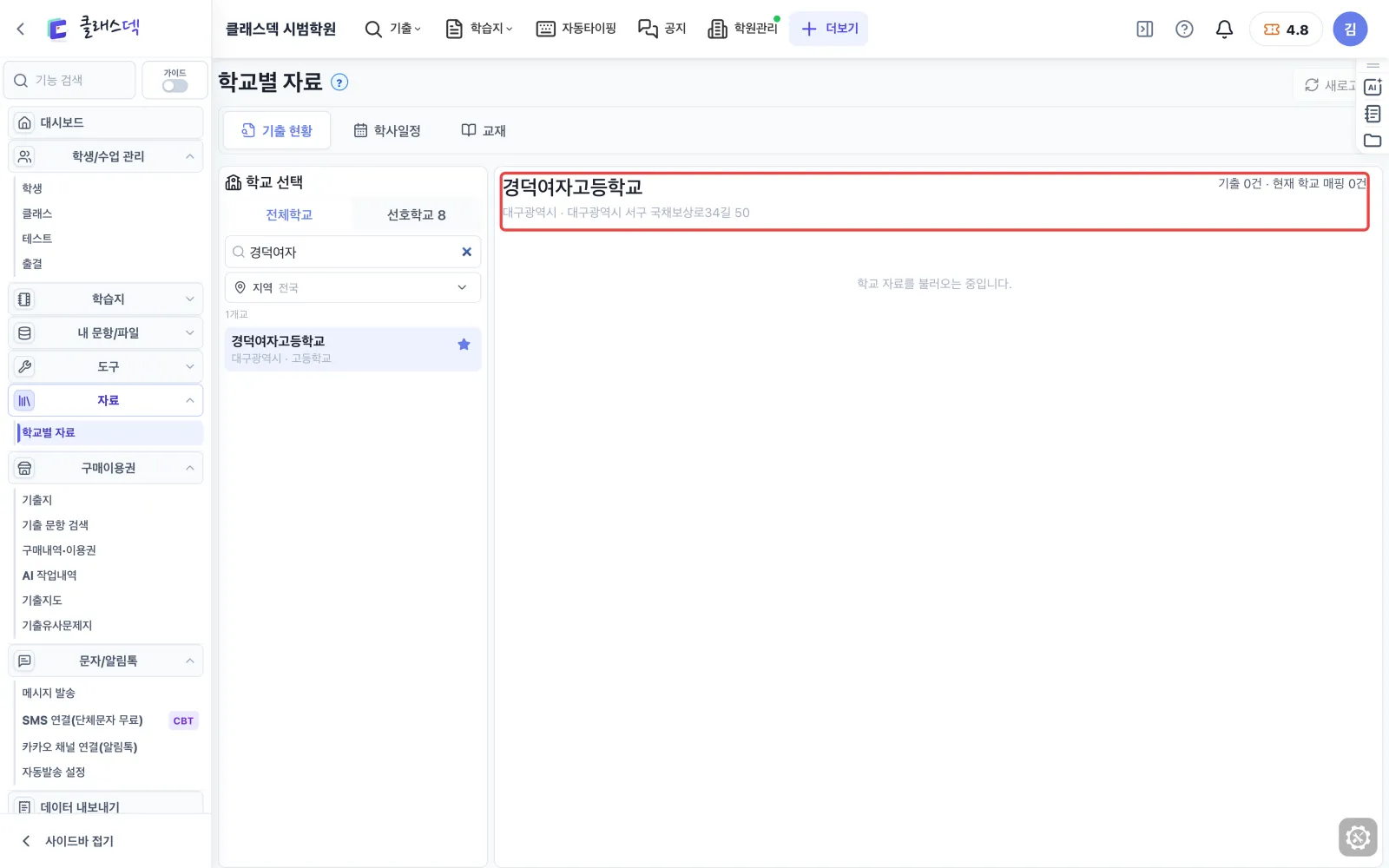Show the 선호학교 8 tab
Viewport: 1389px width, 868px height.
(x=417, y=214)
